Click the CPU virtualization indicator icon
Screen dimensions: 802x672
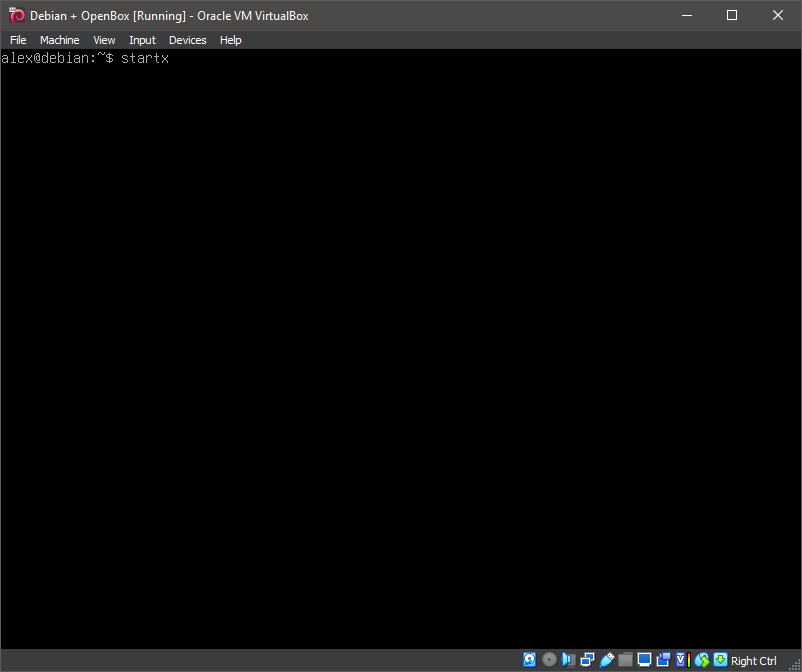point(682,660)
